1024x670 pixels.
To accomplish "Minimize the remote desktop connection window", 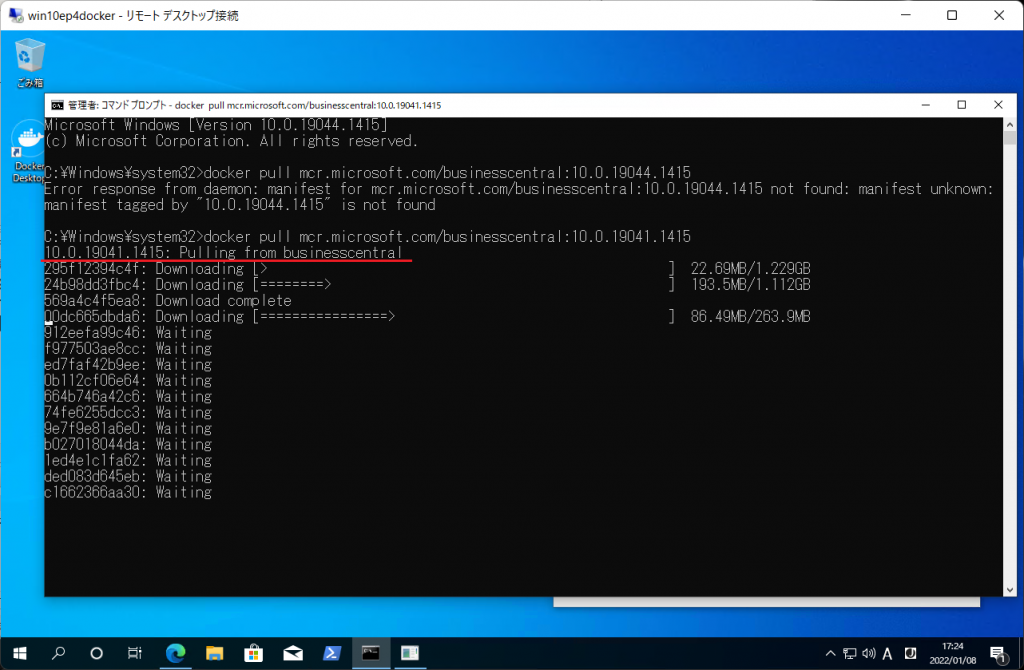I will pyautogui.click(x=905, y=15).
